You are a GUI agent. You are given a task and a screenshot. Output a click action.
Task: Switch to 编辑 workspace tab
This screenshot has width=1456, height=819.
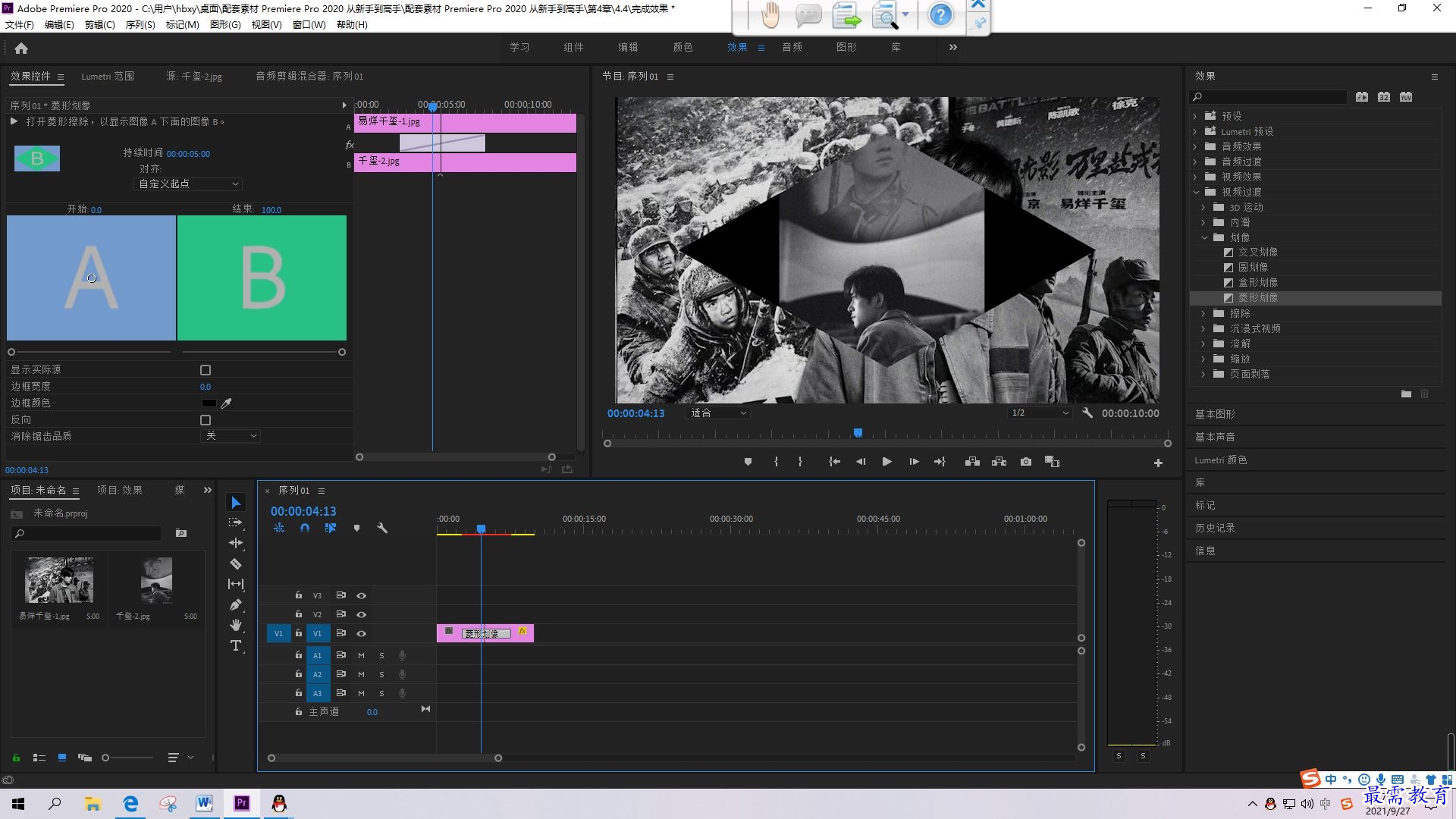[628, 47]
